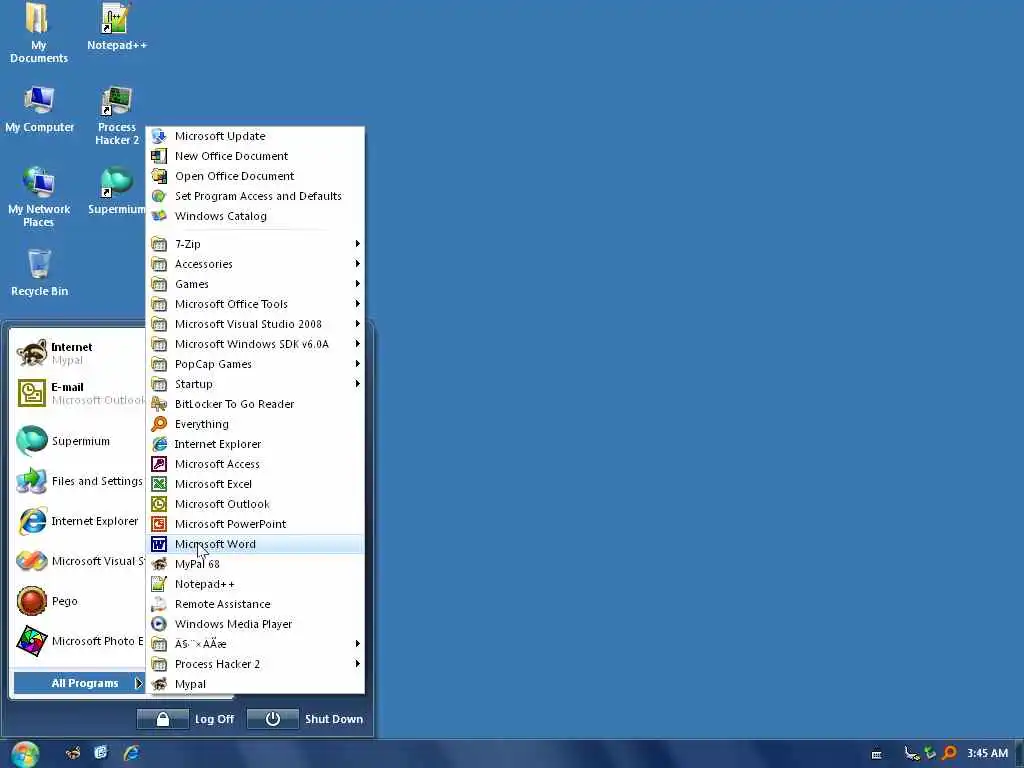The width and height of the screenshot is (1024, 768).
Task: Open pinned Internet Mypal entry
Action: (79, 353)
